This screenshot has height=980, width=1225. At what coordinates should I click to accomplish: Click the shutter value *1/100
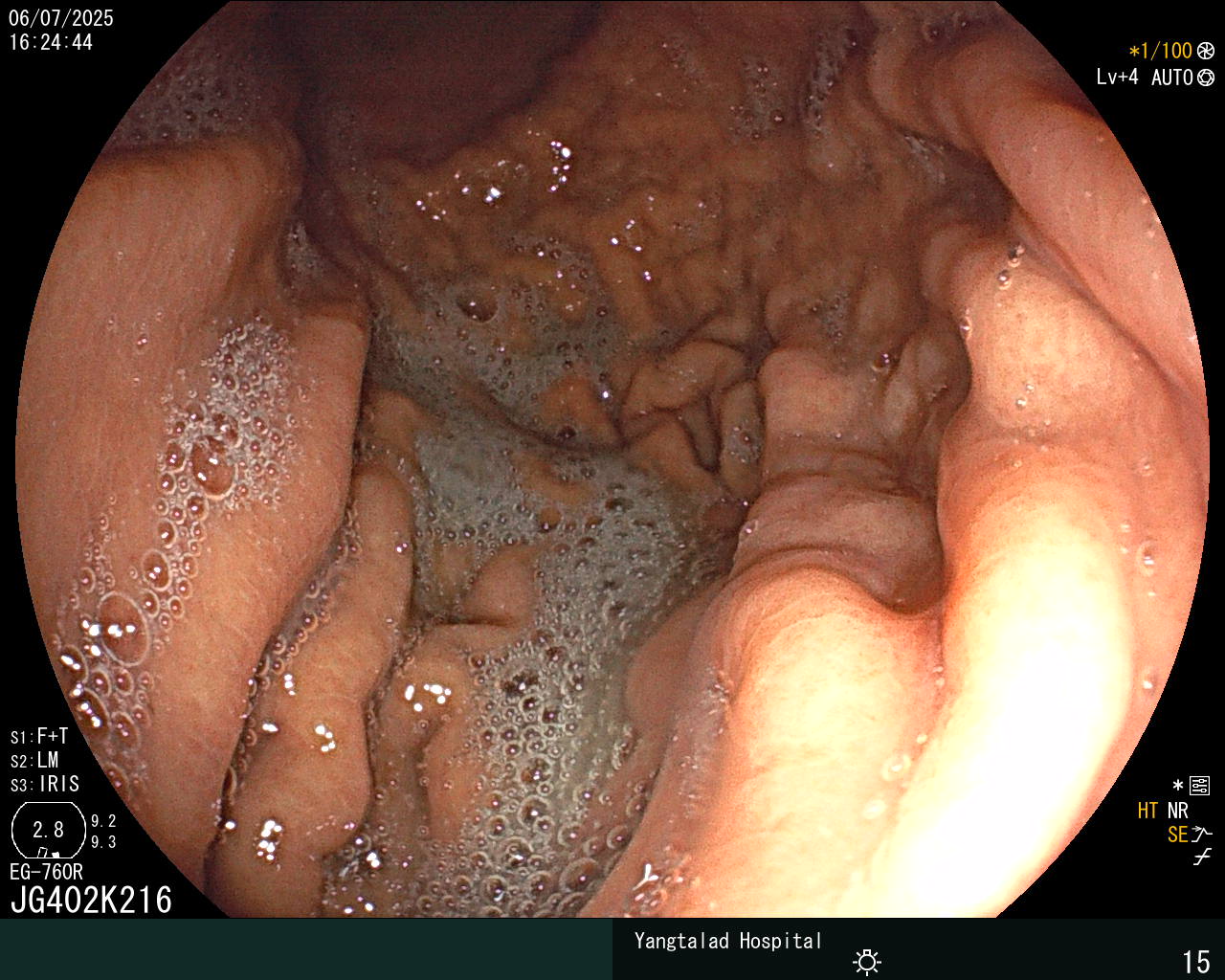click(1160, 52)
